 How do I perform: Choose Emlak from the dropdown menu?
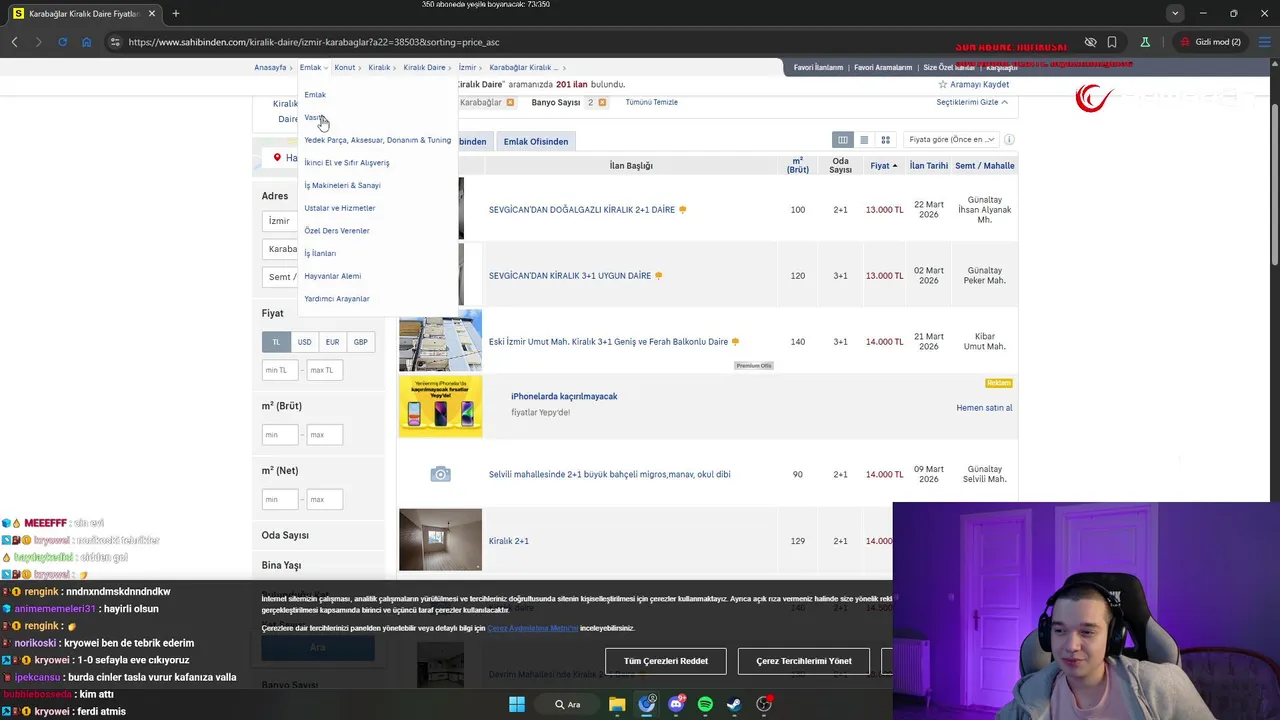tap(315, 95)
